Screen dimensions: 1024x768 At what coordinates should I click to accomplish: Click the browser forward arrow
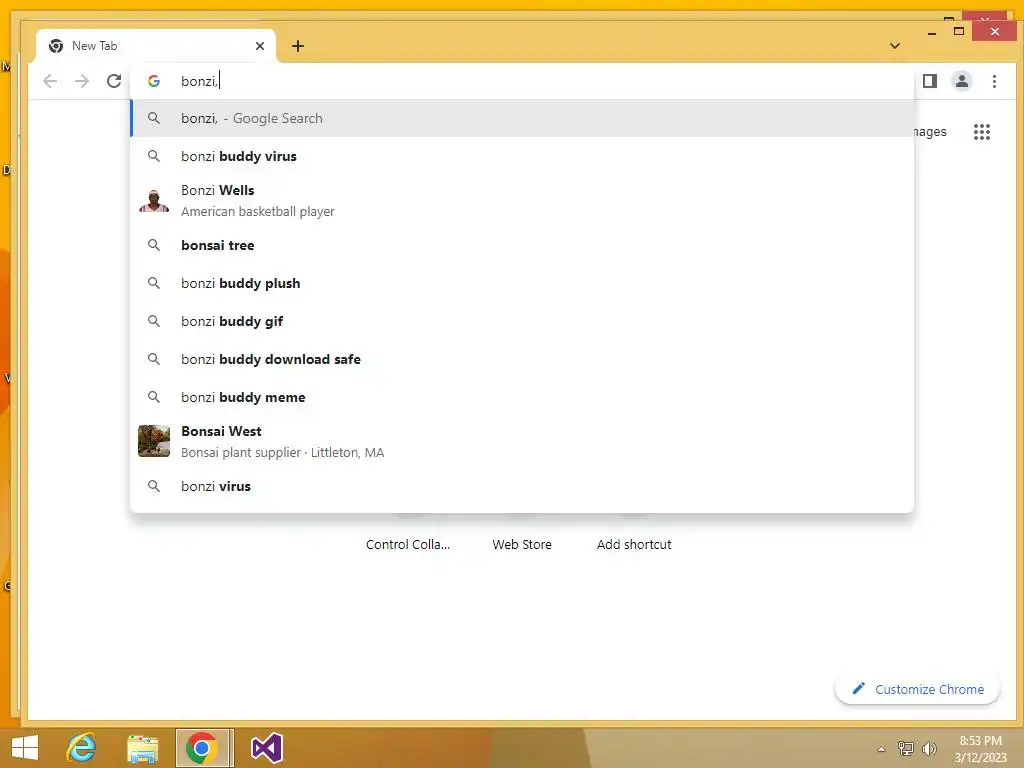point(82,81)
